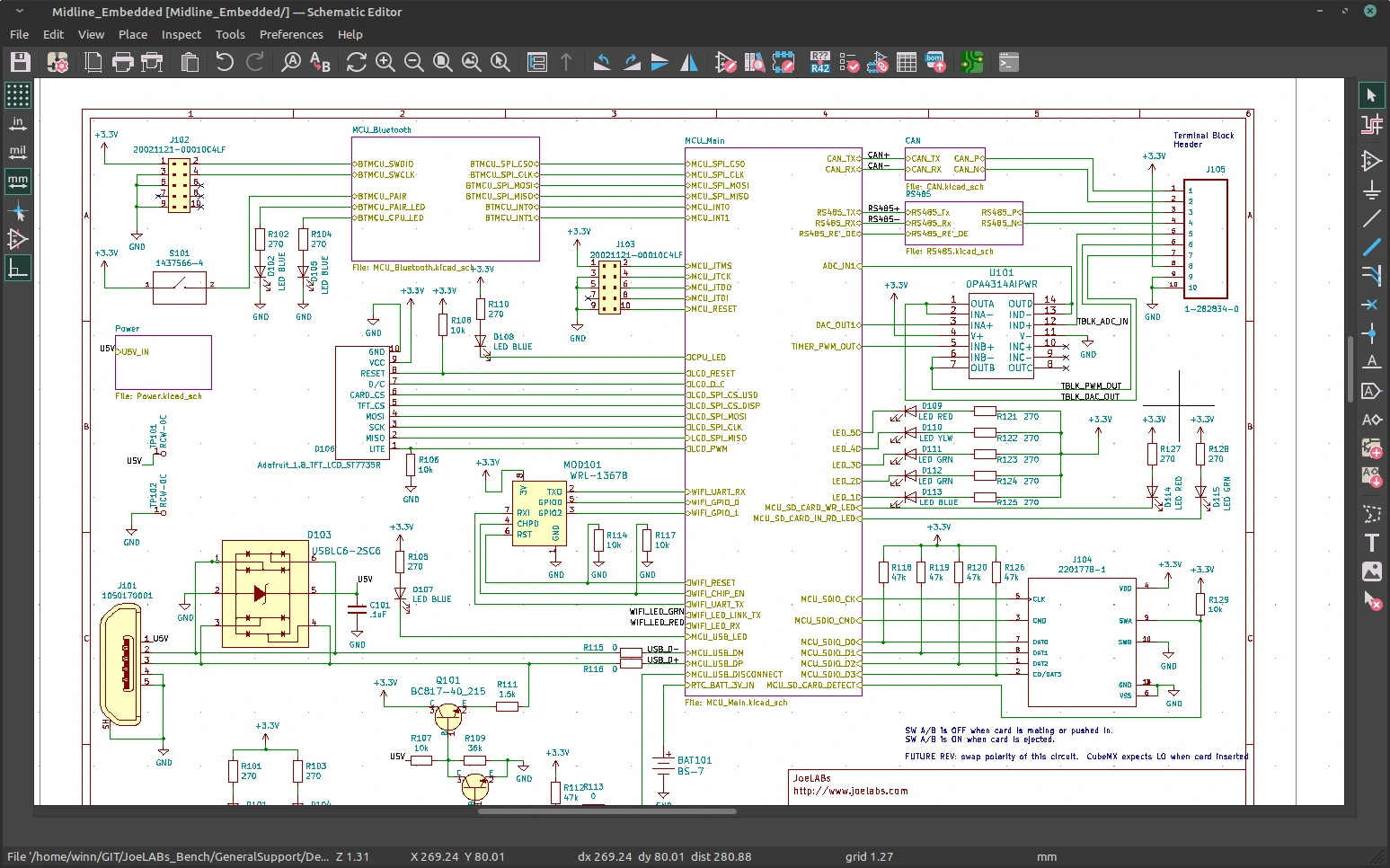Image resolution: width=1390 pixels, height=868 pixels.
Task: Click the Annotate schematic symbols R42 icon
Action: [x=820, y=62]
